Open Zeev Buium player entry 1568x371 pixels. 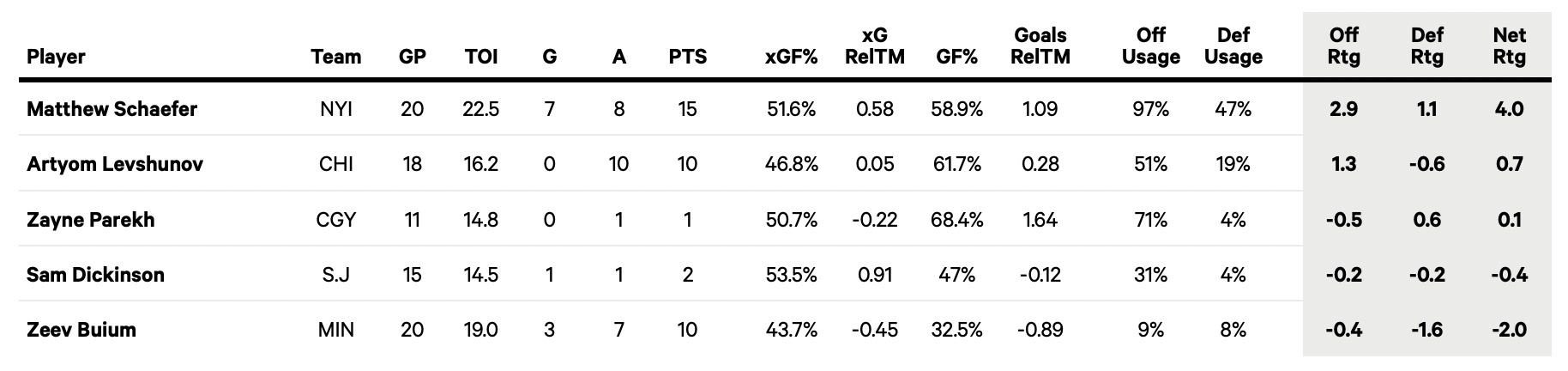point(81,330)
